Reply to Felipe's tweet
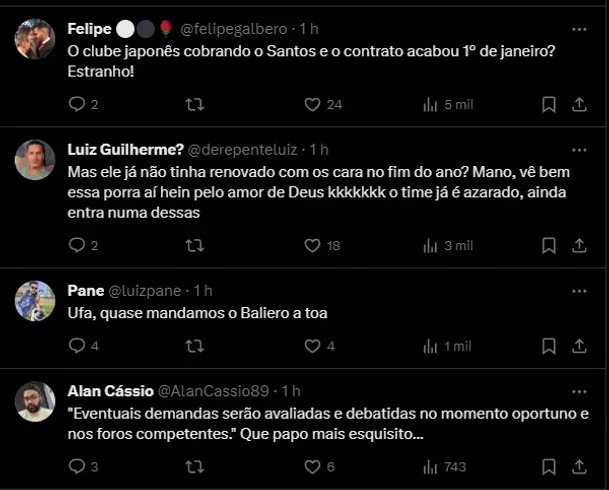609x490 pixels. click(x=77, y=104)
